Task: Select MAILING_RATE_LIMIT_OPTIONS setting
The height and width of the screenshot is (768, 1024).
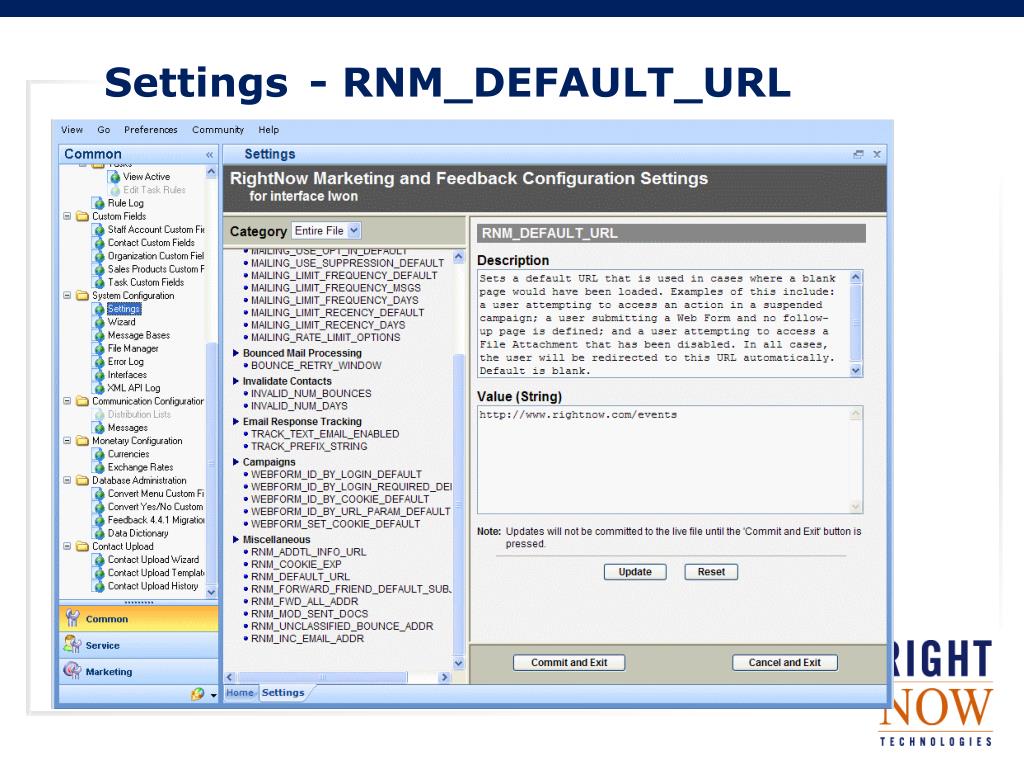Action: pos(325,338)
